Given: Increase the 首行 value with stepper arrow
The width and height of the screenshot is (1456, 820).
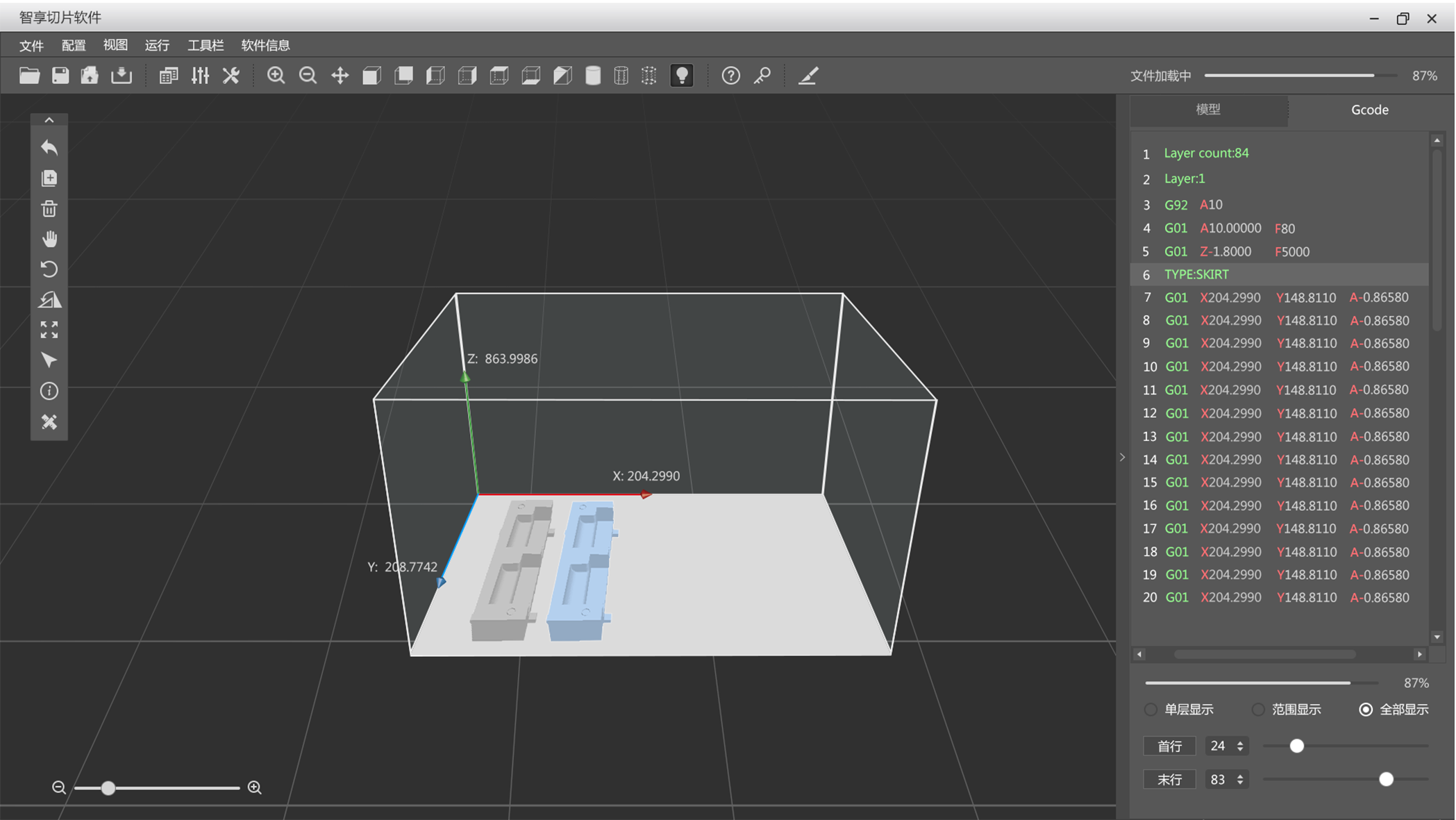Looking at the screenshot, I should coord(1240,742).
